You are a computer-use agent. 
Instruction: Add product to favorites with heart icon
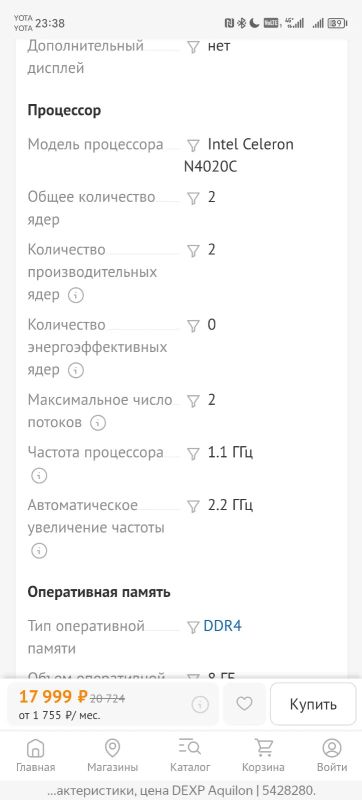tap(244, 704)
